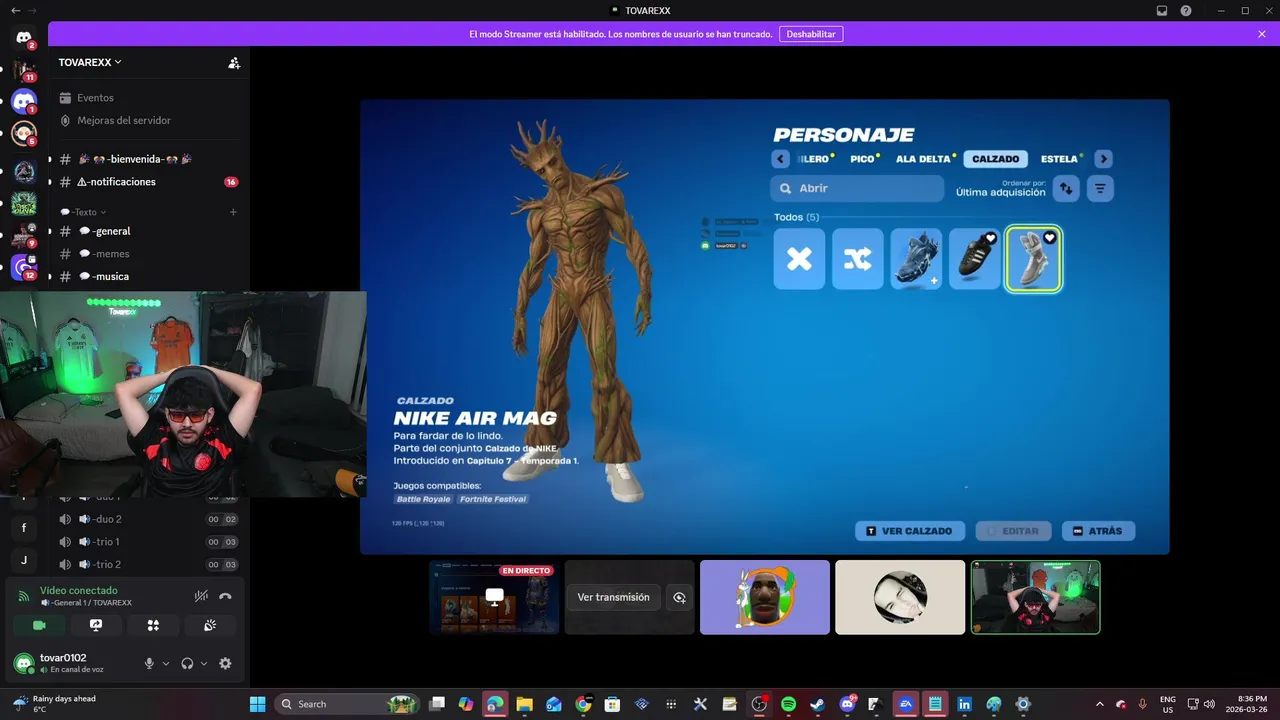
Task: Go to previous Fortnite locker category arrow
Action: (781, 159)
